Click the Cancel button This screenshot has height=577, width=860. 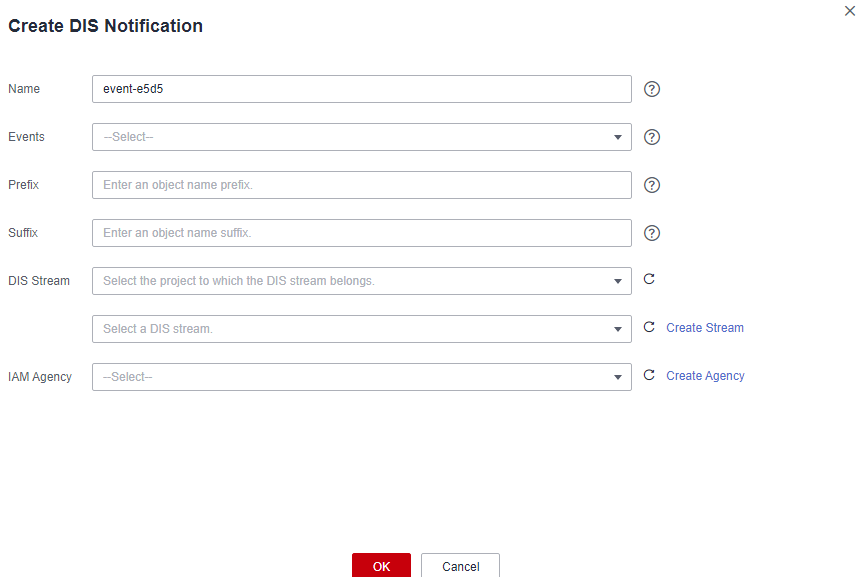(x=460, y=566)
